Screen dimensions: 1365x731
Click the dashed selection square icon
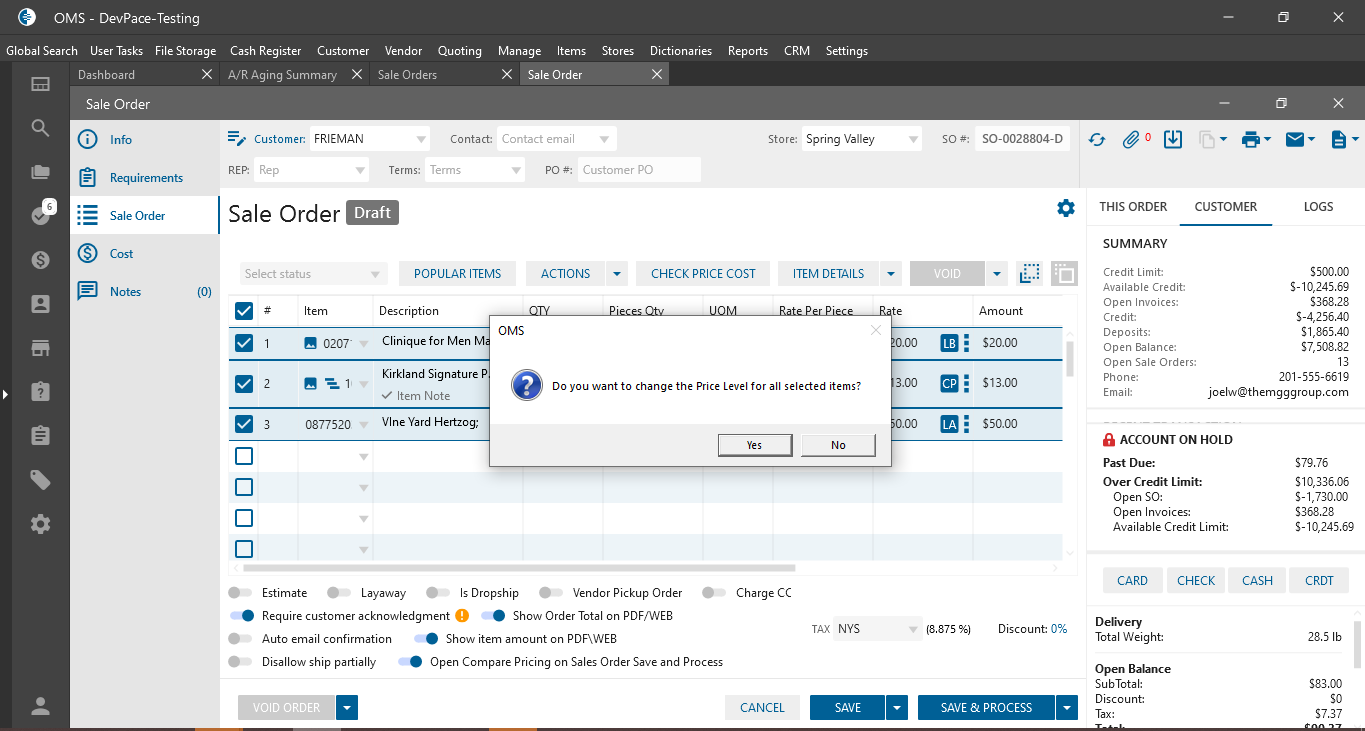click(1029, 273)
